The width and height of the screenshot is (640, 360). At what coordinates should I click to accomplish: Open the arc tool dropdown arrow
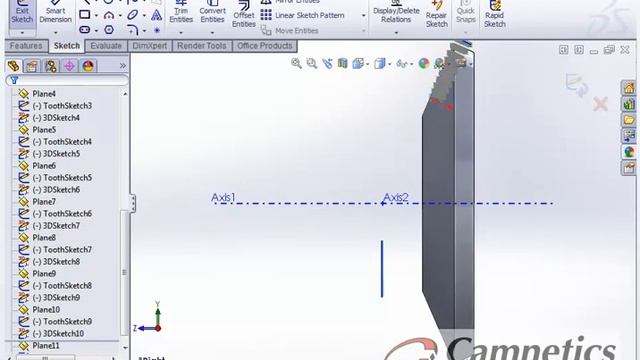[120, 16]
